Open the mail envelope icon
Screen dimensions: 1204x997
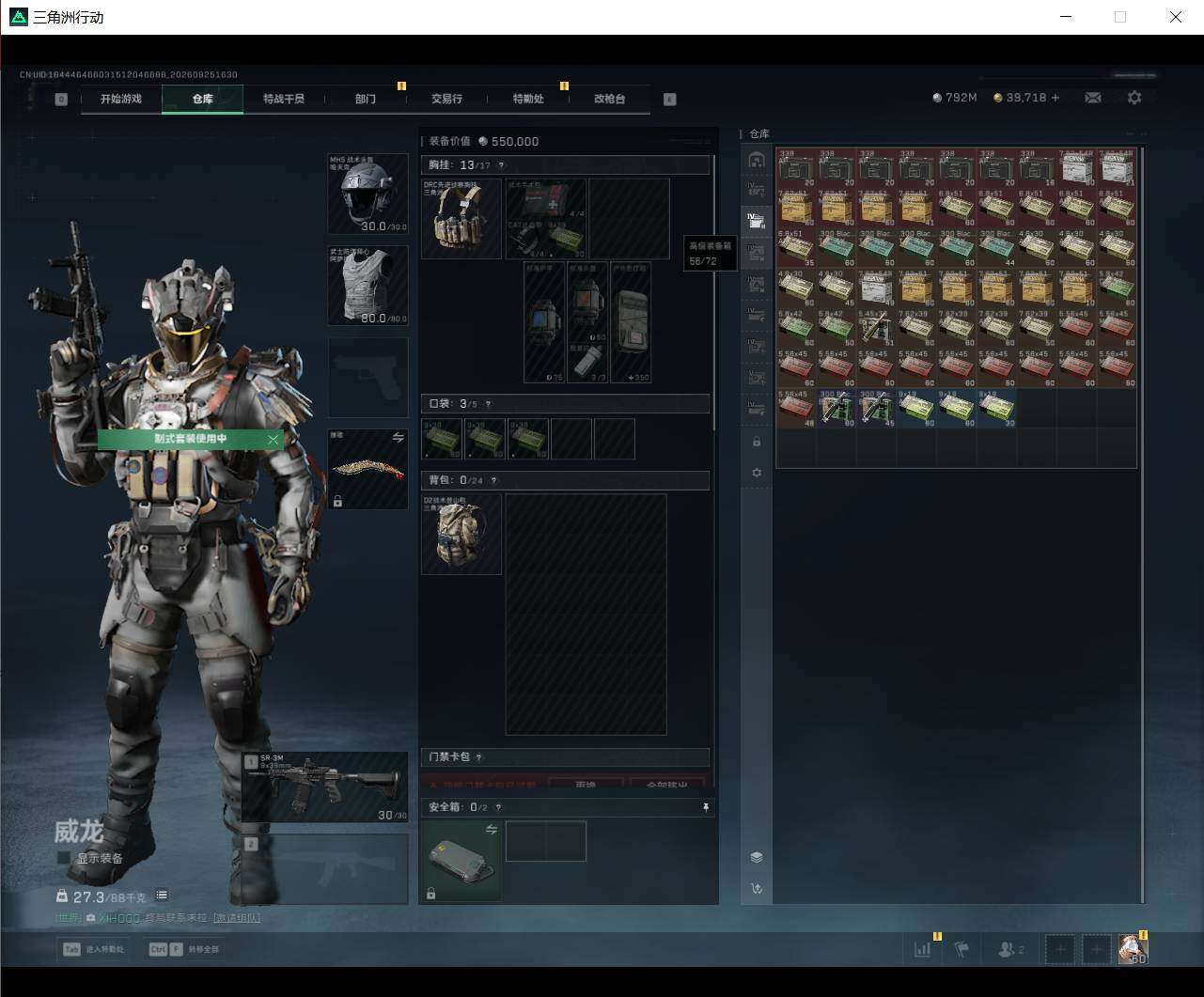tap(1093, 98)
